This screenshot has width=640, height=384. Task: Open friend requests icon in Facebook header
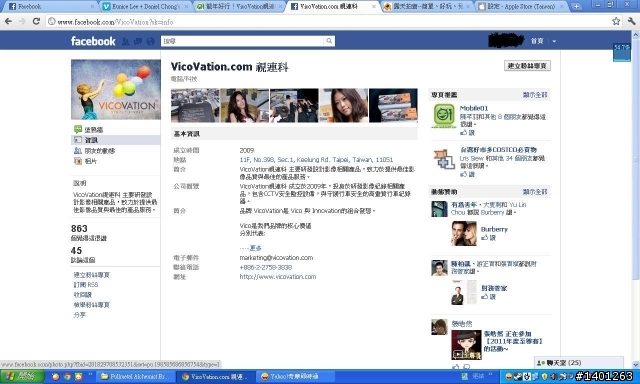[126, 41]
